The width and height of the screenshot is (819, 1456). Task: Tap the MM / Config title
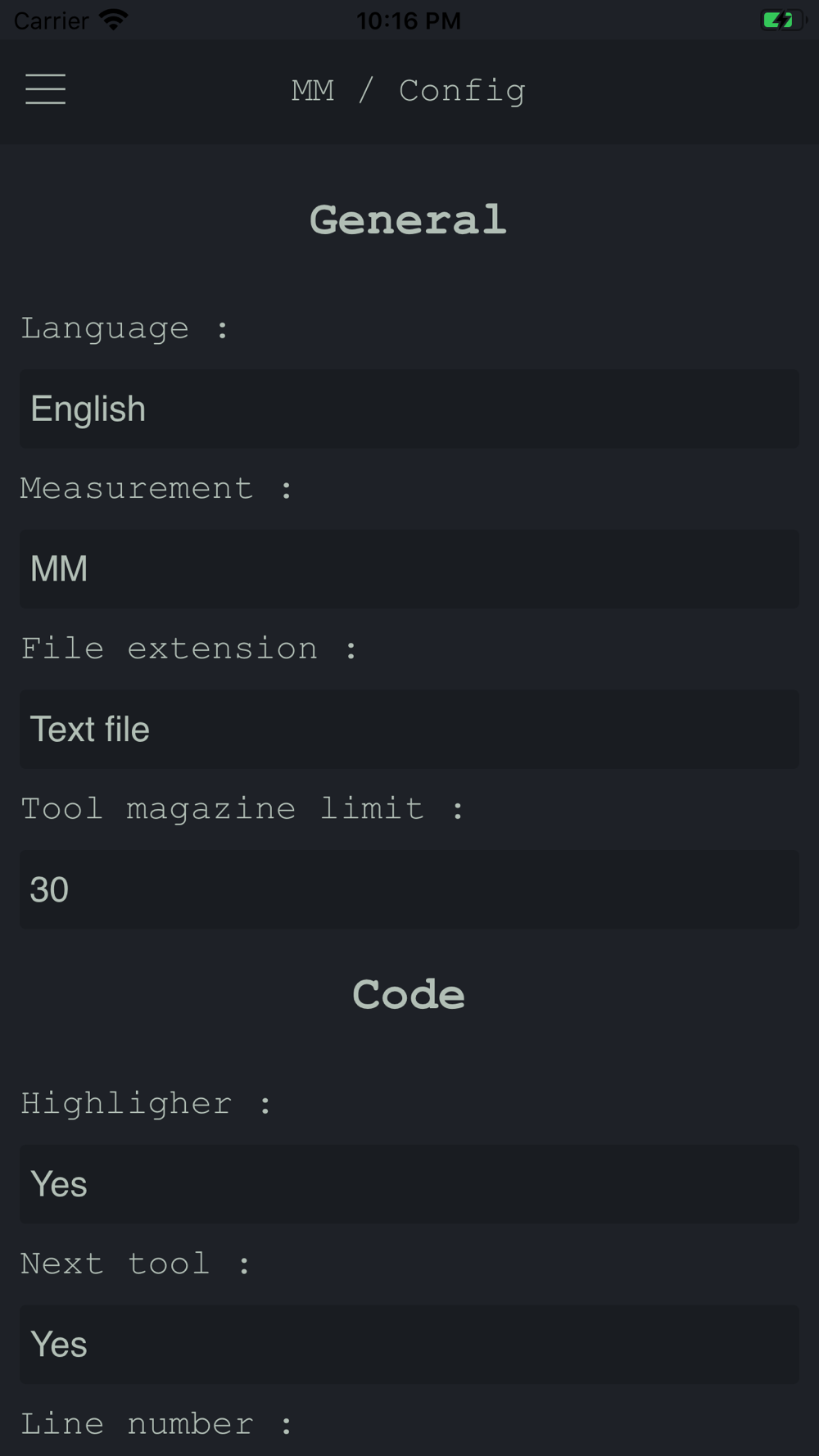pyautogui.click(x=409, y=91)
